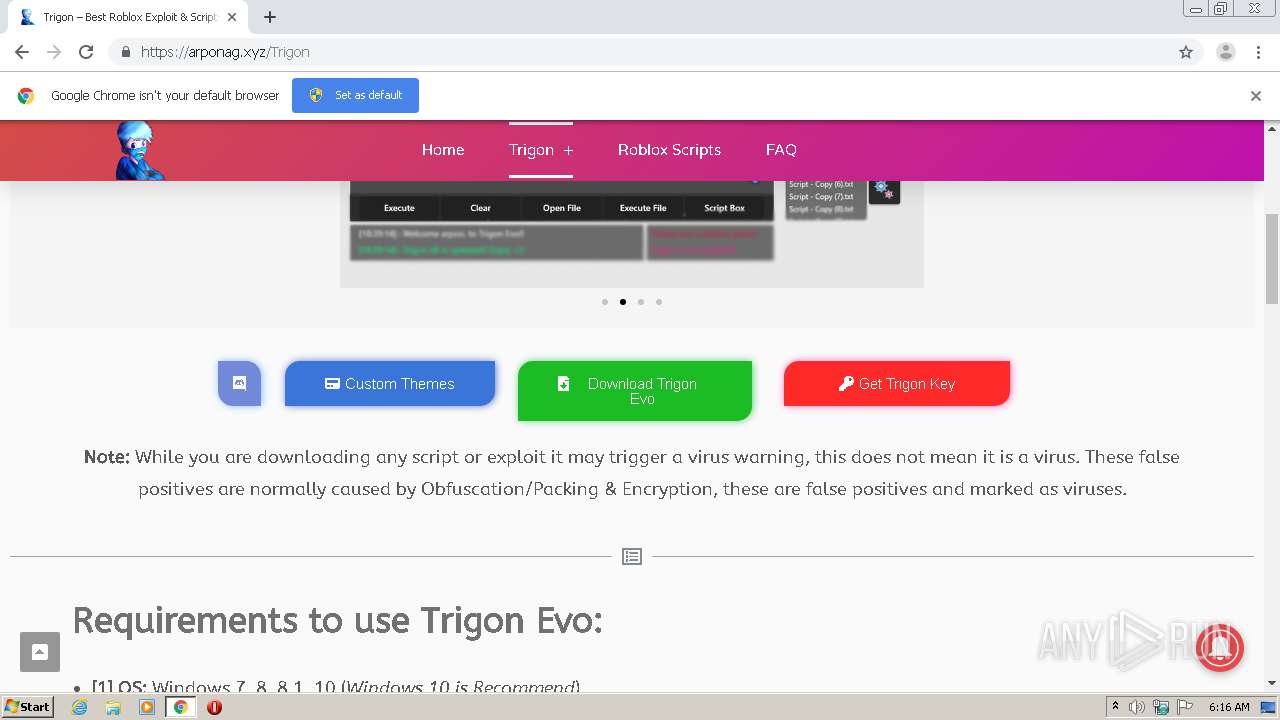The width and height of the screenshot is (1280, 720).
Task: Dismiss the default browser notification bar
Action: tap(1256, 96)
